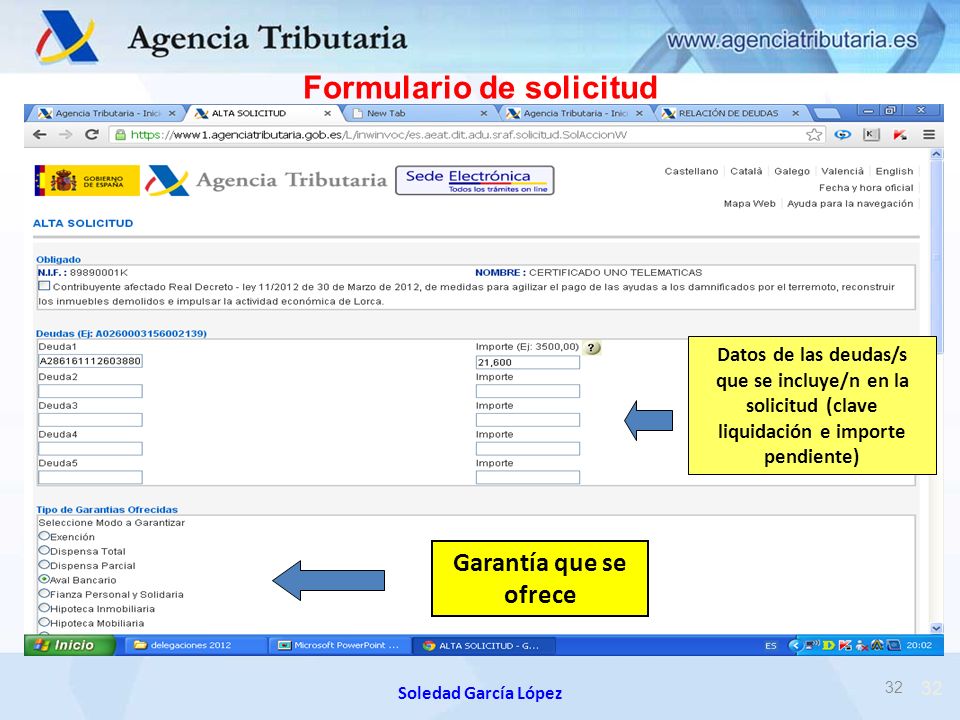Screen dimensions: 960x720
Task: Switch to the ALTA SOLICITUD tab
Action: point(263,113)
